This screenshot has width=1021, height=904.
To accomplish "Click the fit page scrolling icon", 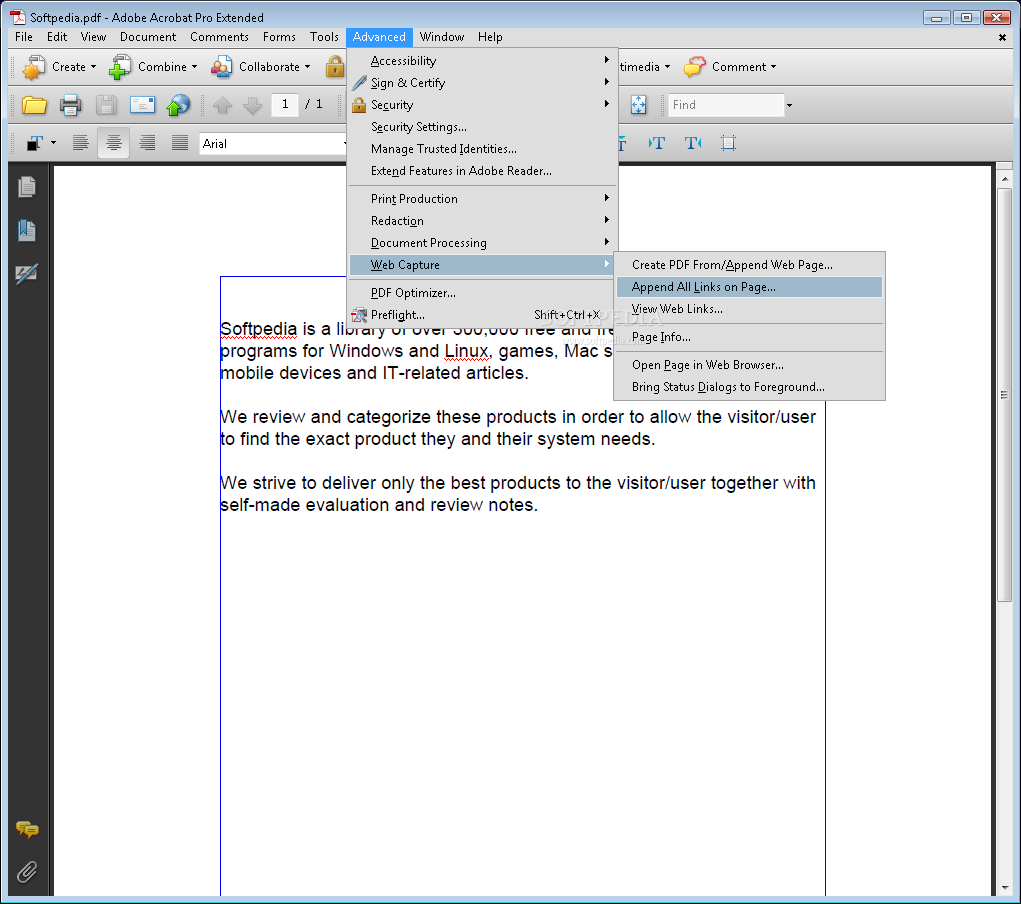I will pyautogui.click(x=638, y=105).
